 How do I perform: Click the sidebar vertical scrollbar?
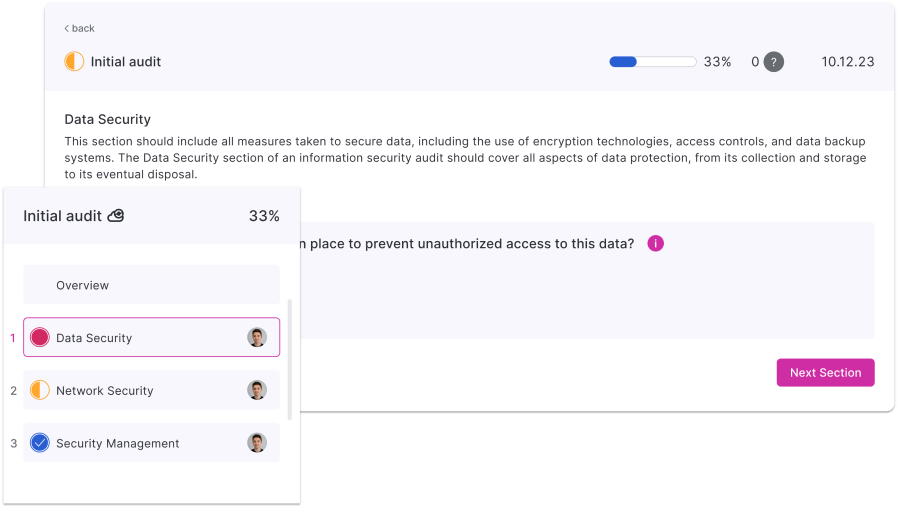tap(290, 360)
